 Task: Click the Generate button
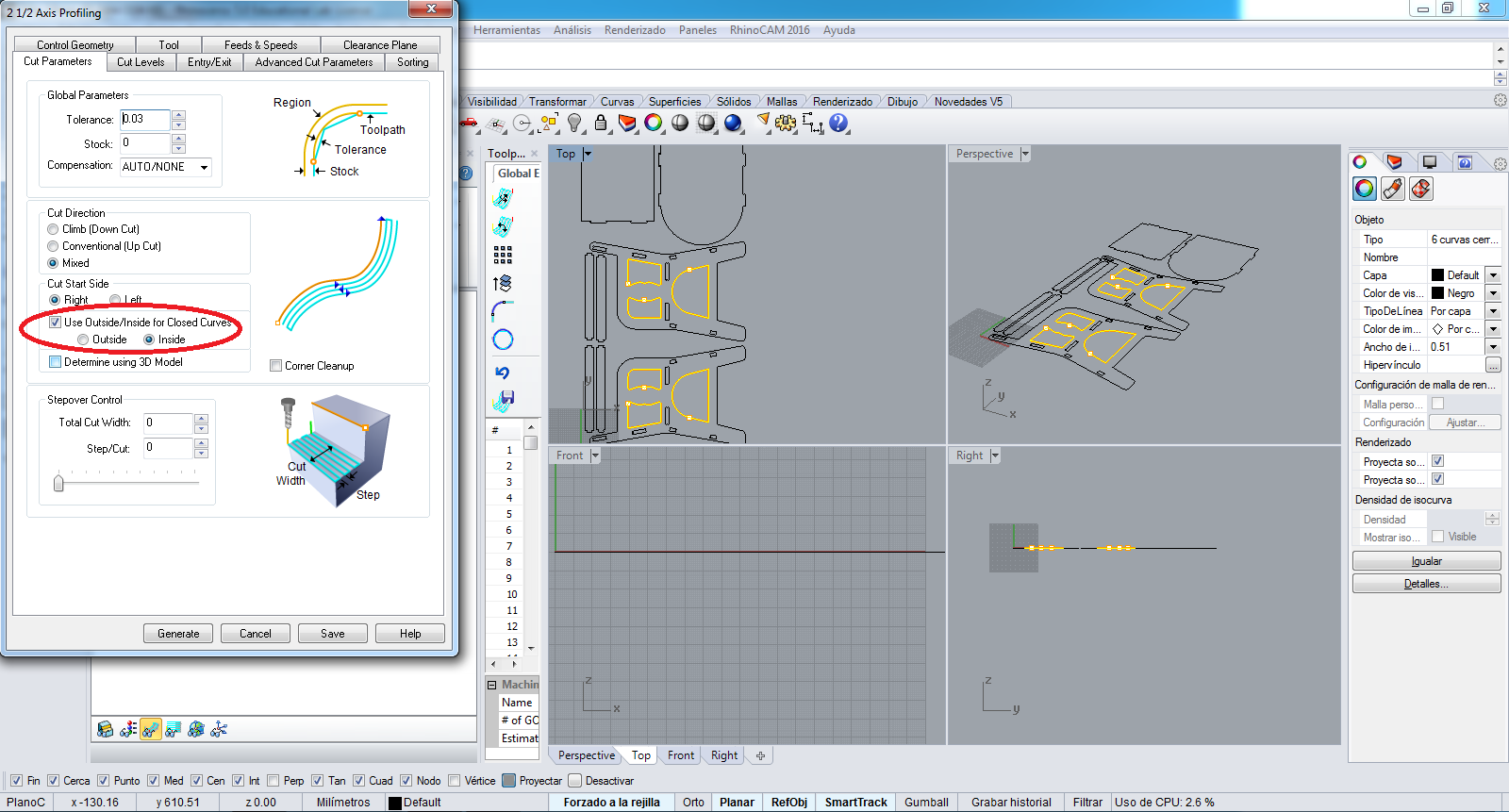(x=178, y=634)
